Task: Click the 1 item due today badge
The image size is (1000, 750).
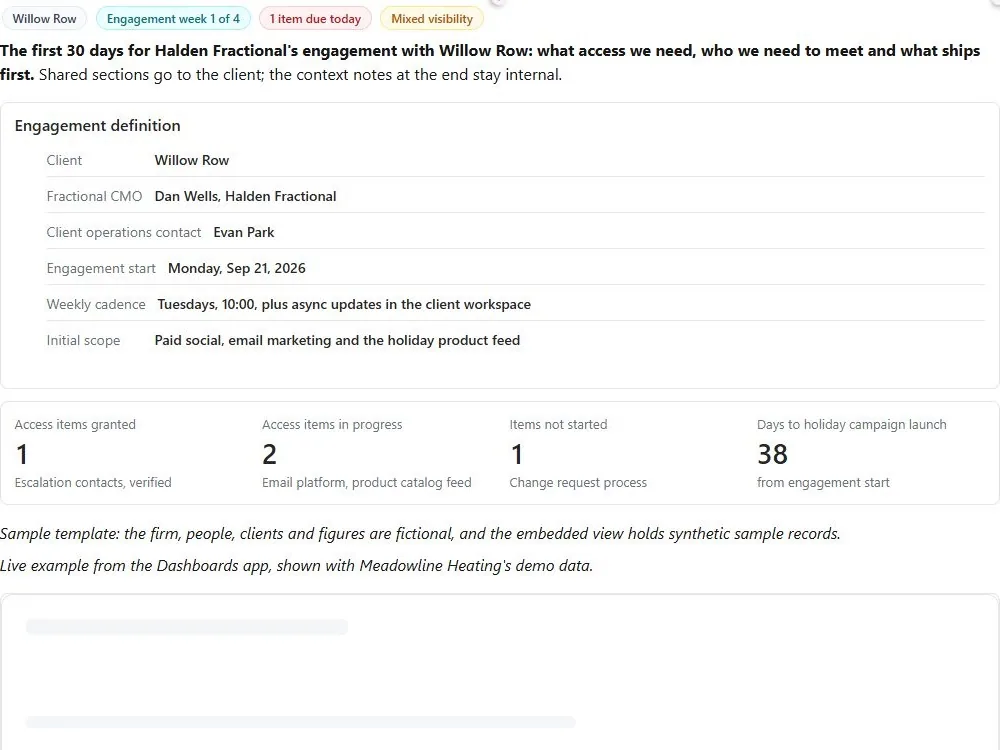Action: [315, 18]
